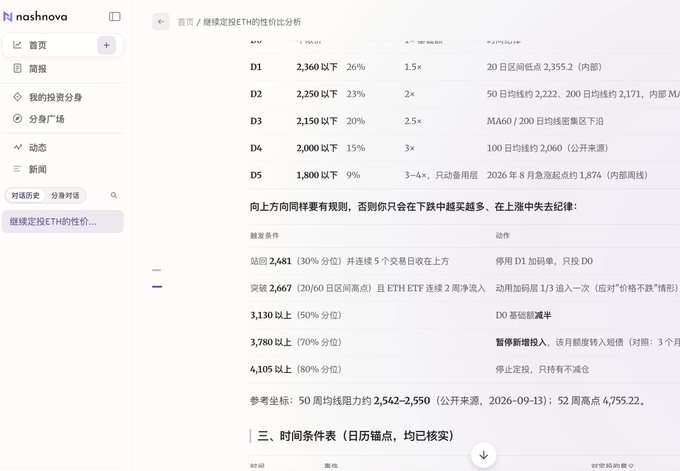The height and width of the screenshot is (471, 680).
Task: Click the 触发条件 column header
Action: click(x=264, y=236)
